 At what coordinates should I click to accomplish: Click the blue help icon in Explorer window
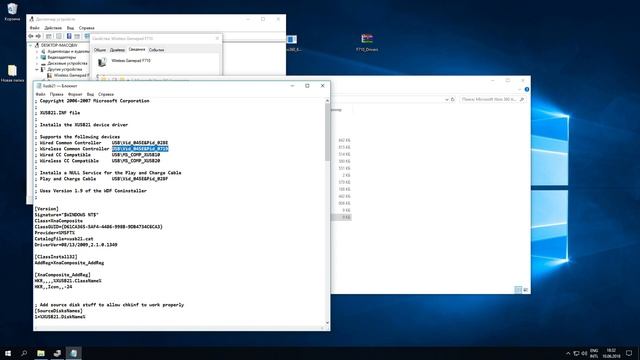(527, 89)
